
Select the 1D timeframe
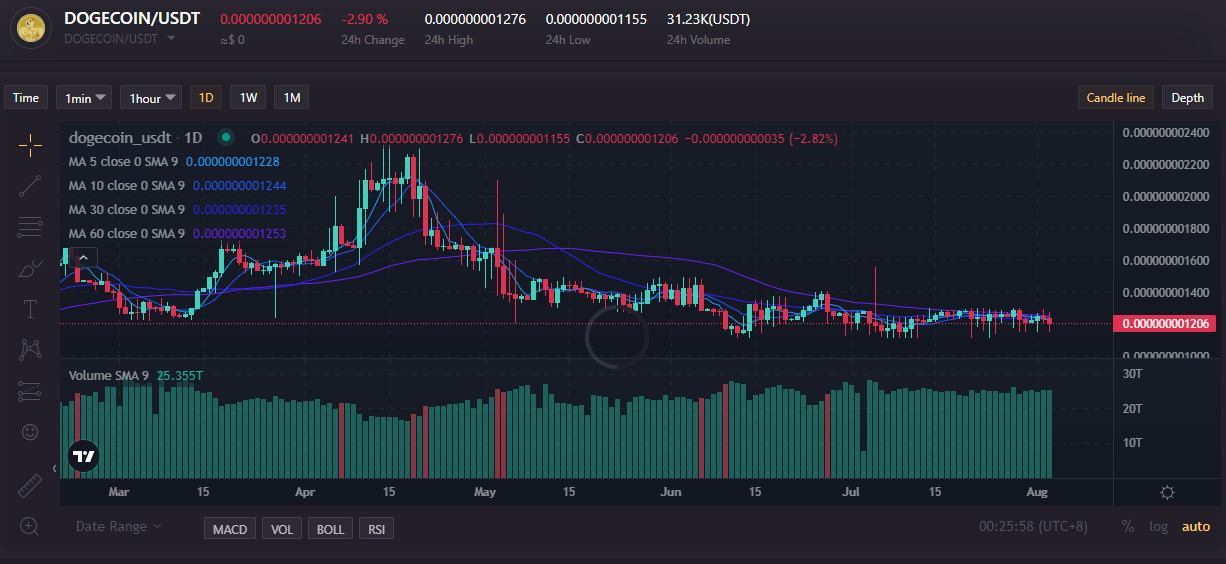click(x=206, y=97)
